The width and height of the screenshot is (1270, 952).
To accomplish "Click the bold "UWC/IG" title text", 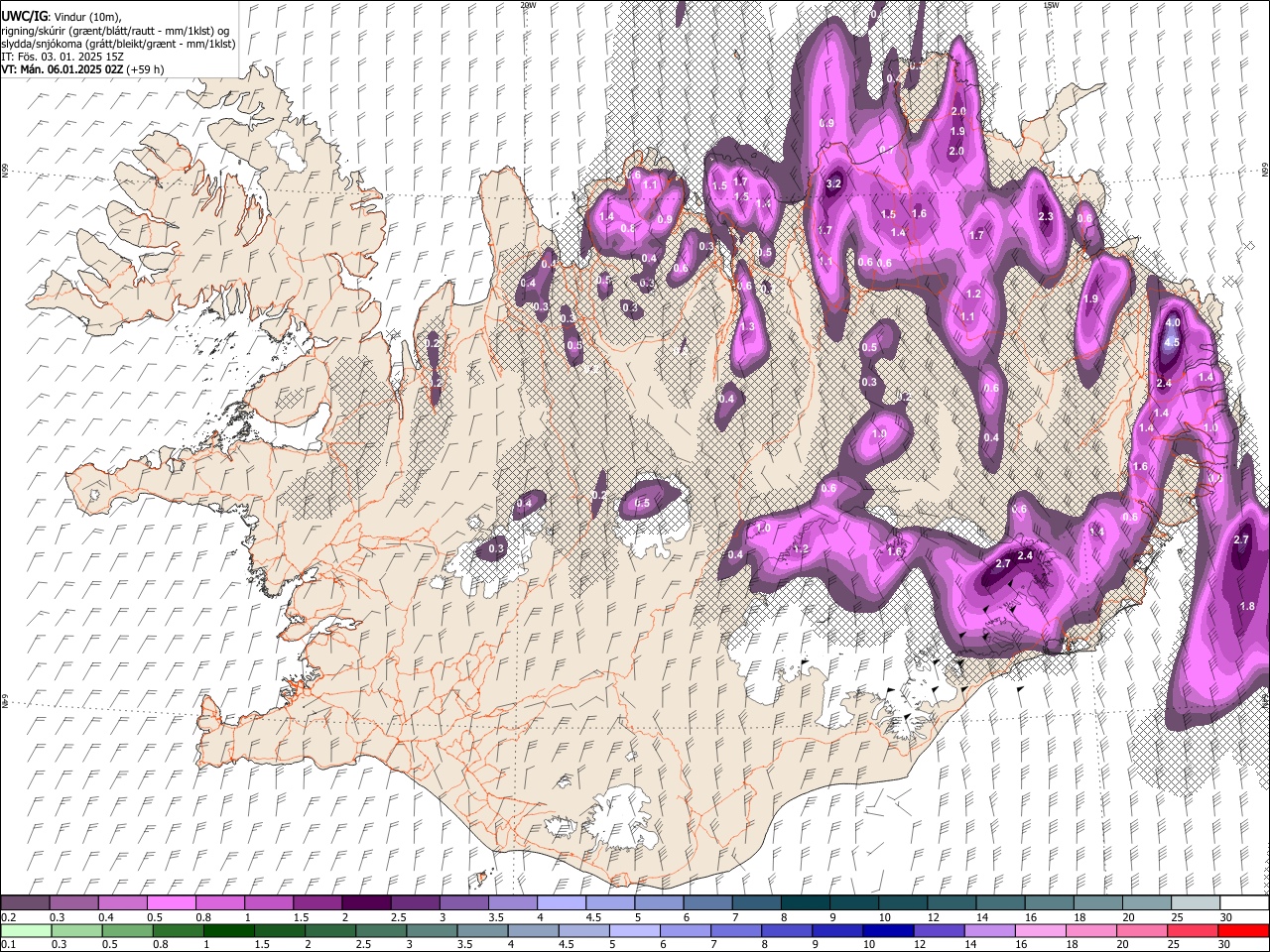I will tap(23, 16).
